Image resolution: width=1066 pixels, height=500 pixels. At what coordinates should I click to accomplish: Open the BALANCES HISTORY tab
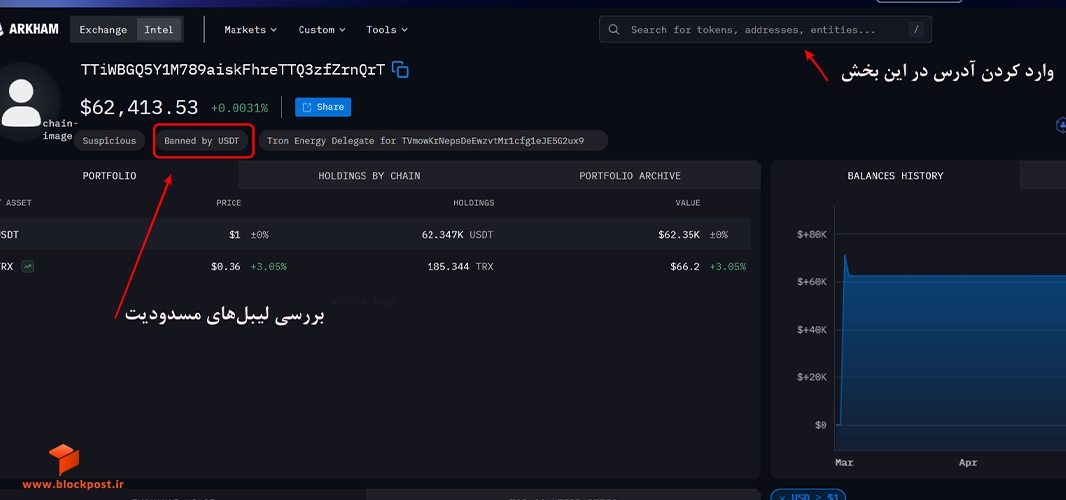[x=895, y=176]
